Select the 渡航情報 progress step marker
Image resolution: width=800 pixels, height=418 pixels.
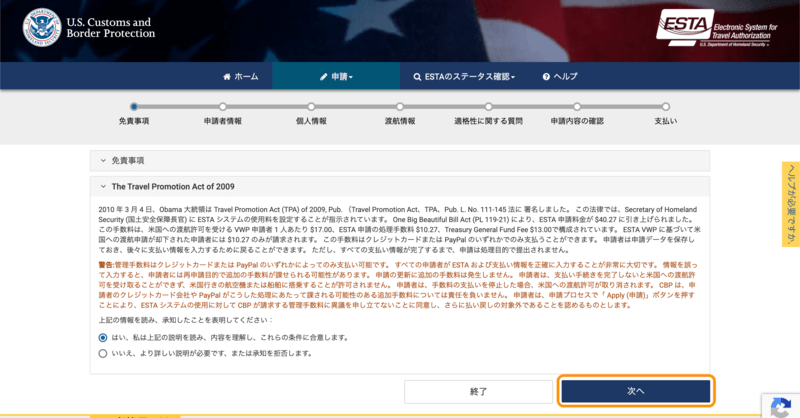(x=400, y=107)
